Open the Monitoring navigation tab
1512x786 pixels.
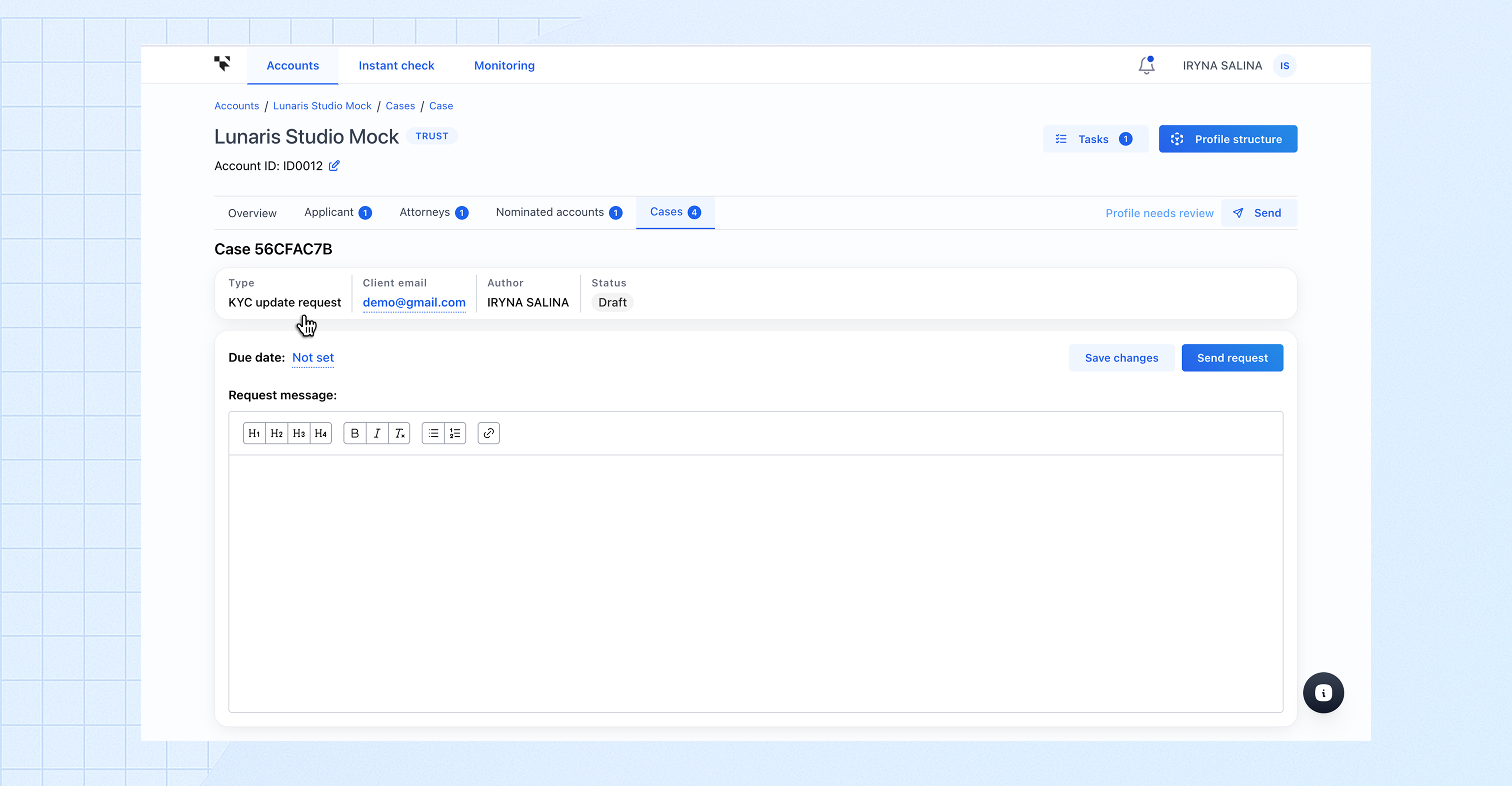tap(504, 66)
